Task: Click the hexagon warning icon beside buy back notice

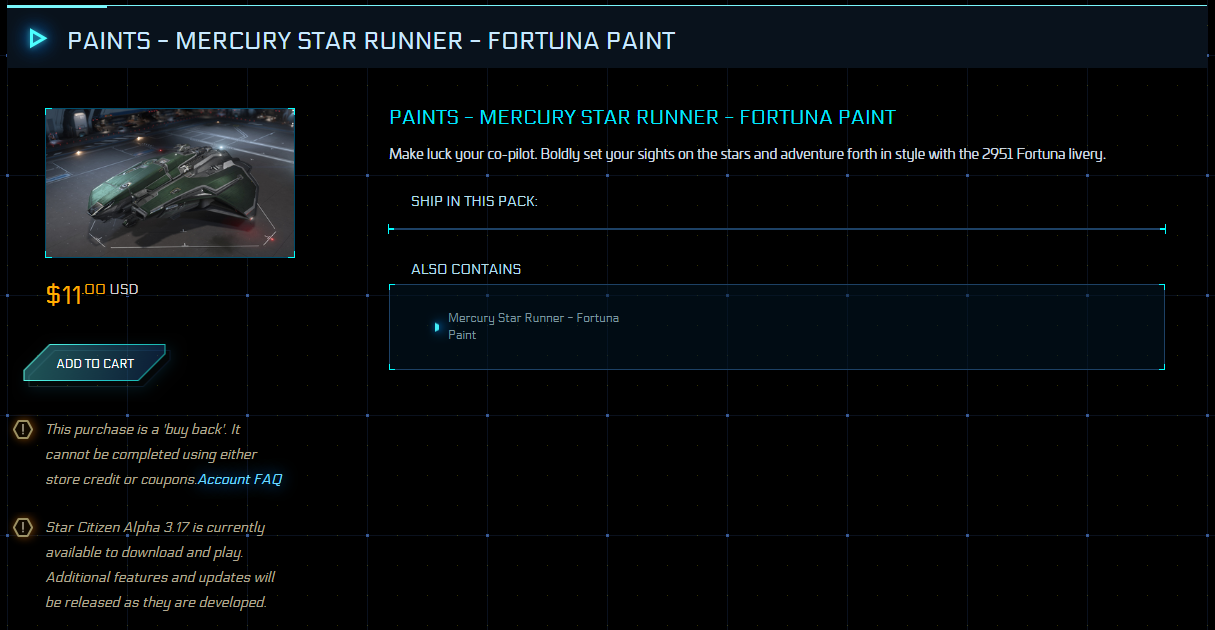Action: 23,430
